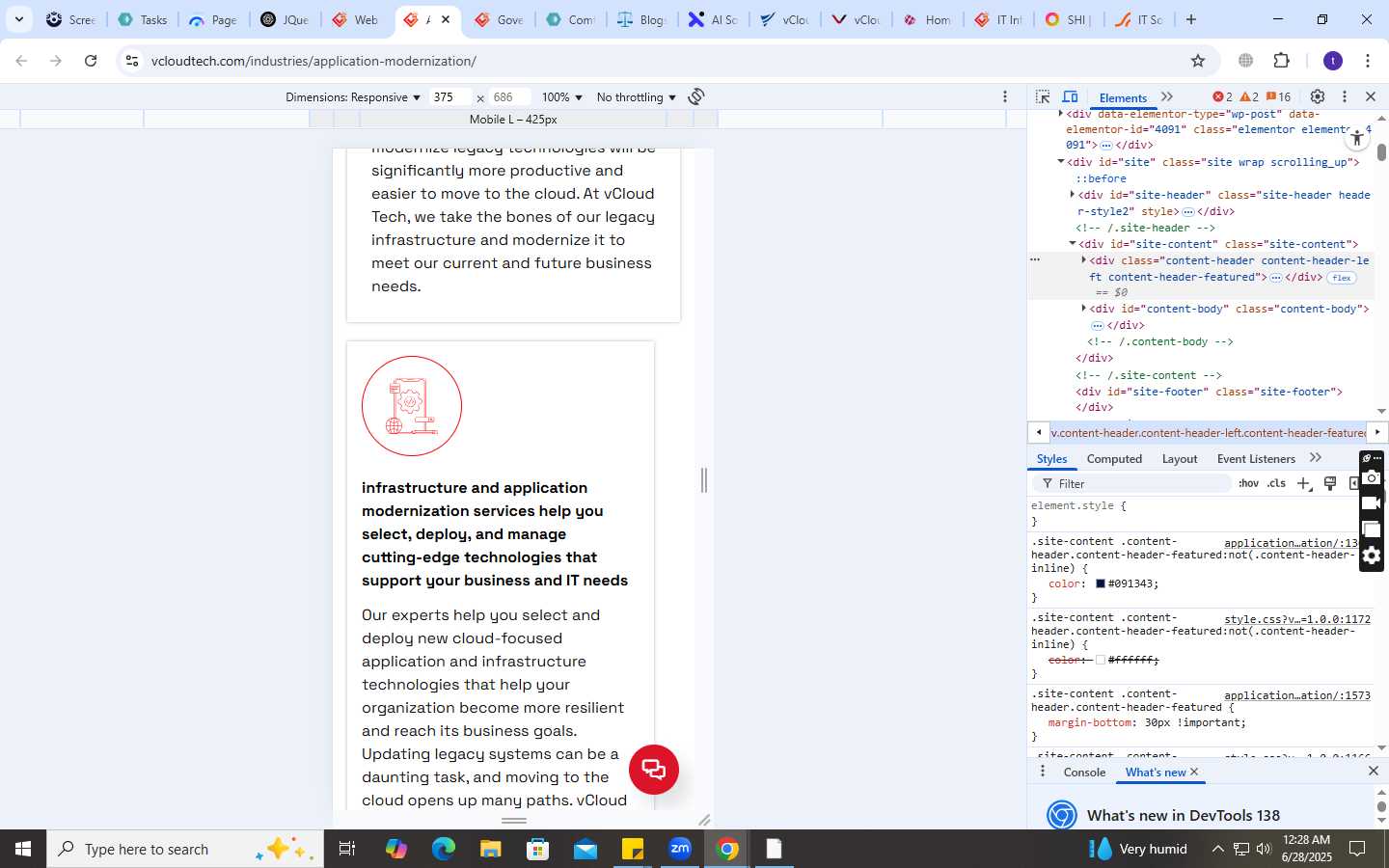Click the video record icon in floating toolbar
The height and width of the screenshot is (868, 1389).
(1372, 503)
